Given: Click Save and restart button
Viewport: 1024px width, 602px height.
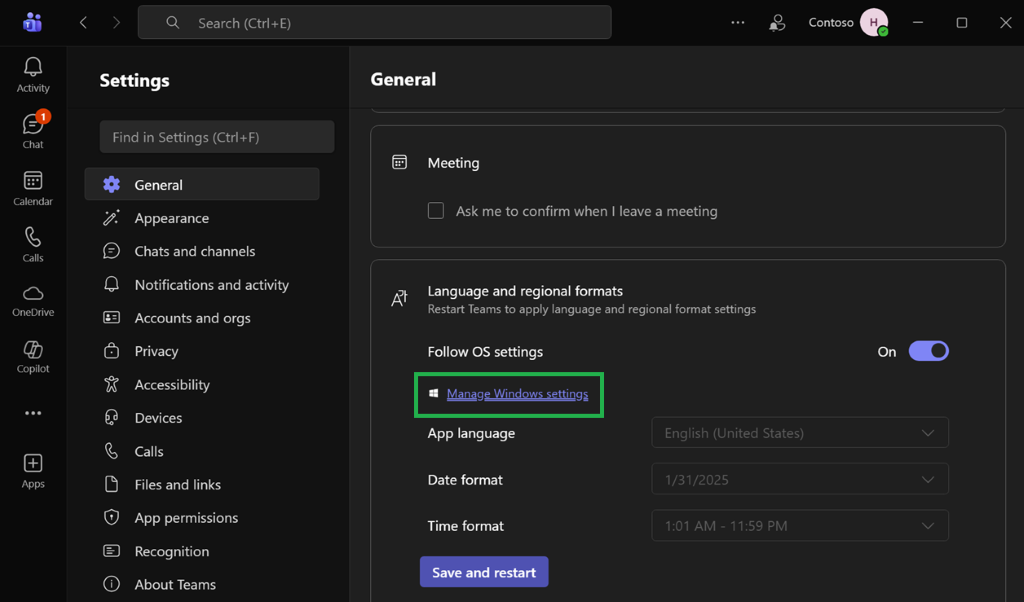Looking at the screenshot, I should click(x=484, y=572).
